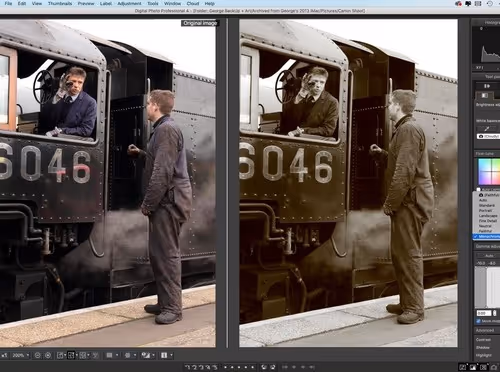Click the grid display icon in bottom toolbar
Screen dimensions: 500x372
83,355
